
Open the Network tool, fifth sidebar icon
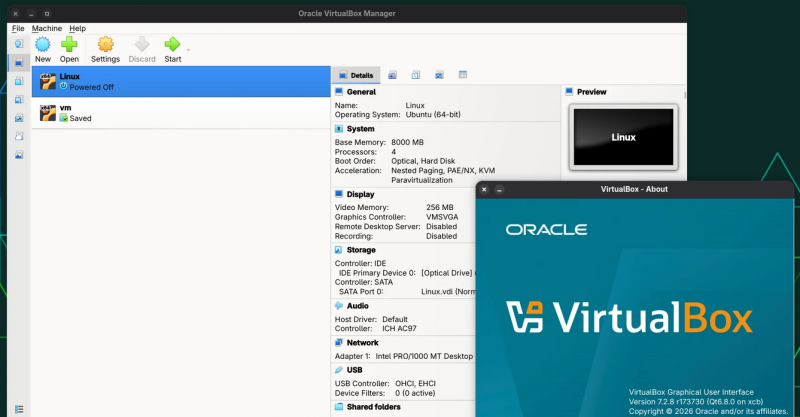19,118
